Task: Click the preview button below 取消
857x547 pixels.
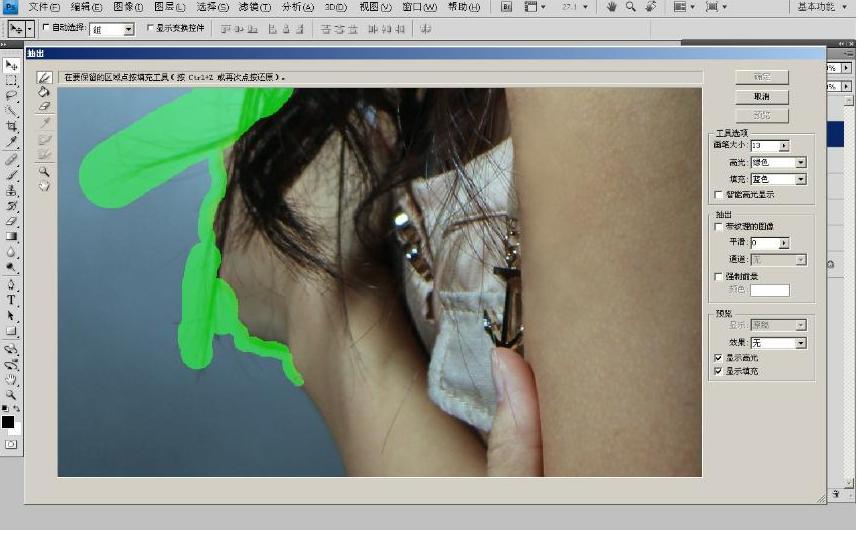Action: [x=762, y=115]
